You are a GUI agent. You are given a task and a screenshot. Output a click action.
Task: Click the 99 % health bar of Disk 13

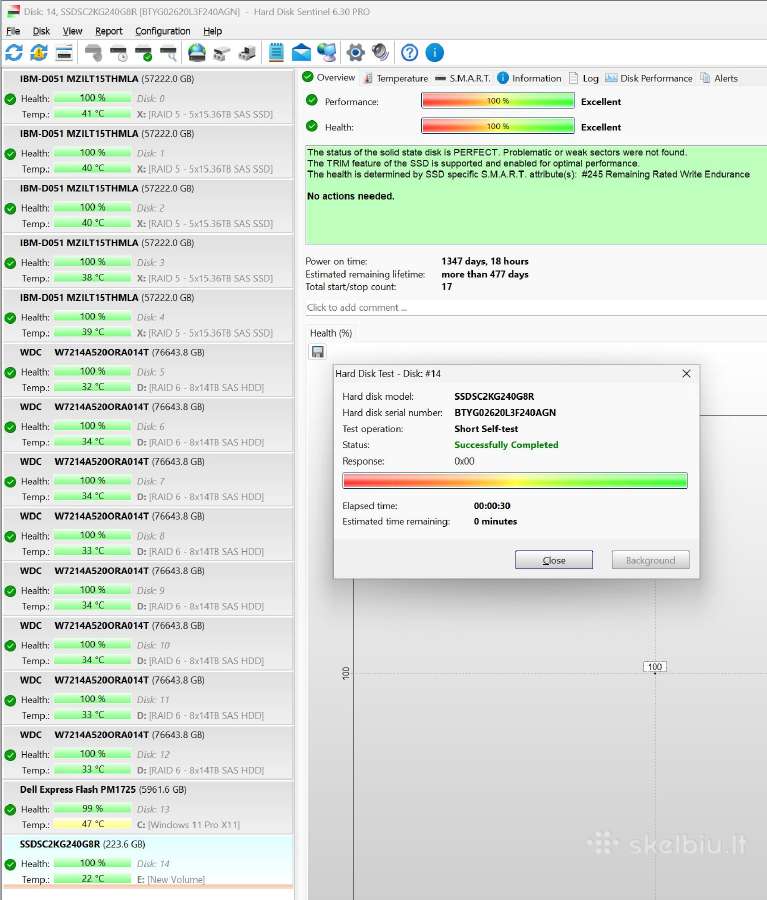(92, 809)
